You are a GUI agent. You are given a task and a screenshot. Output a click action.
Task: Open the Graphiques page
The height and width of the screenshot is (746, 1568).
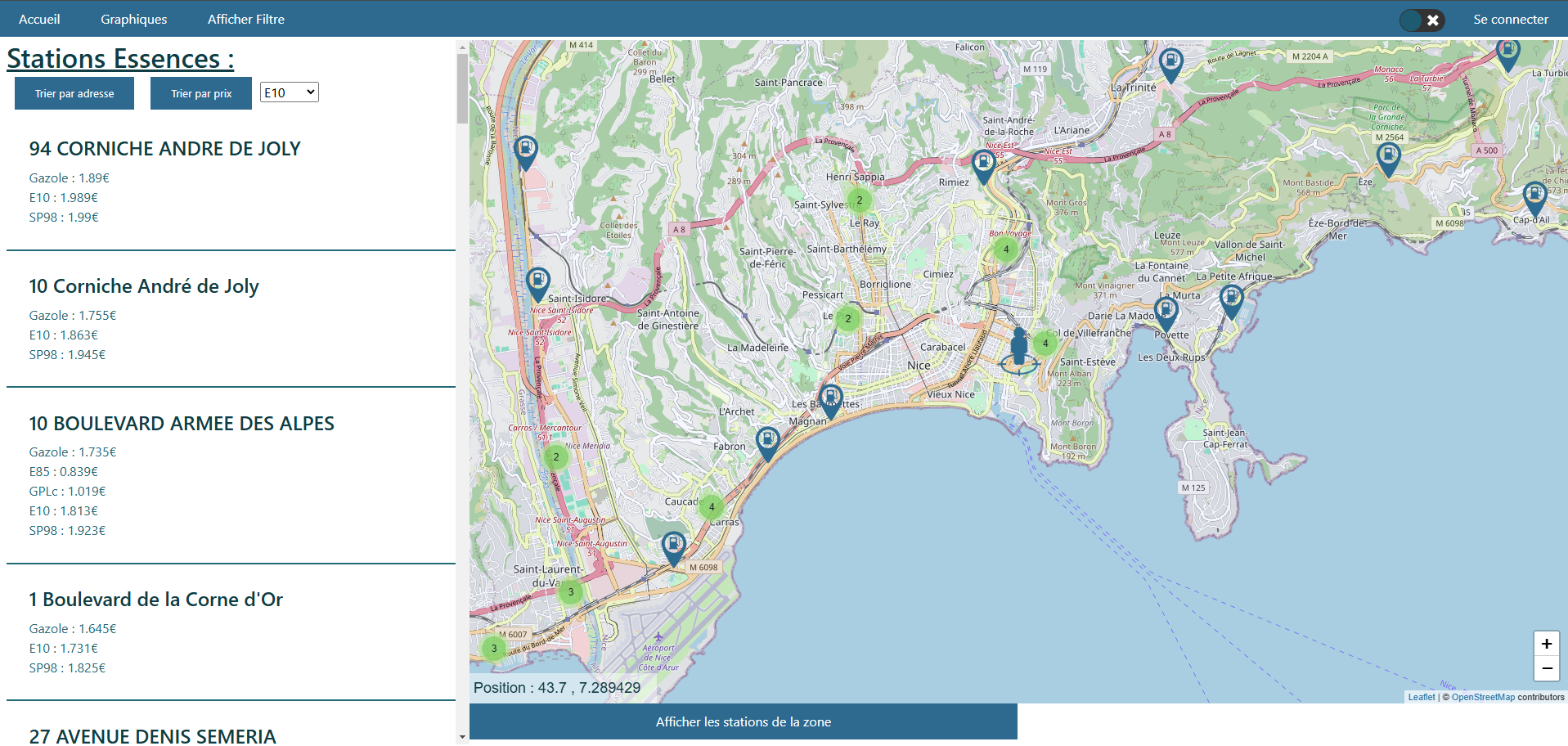click(133, 19)
